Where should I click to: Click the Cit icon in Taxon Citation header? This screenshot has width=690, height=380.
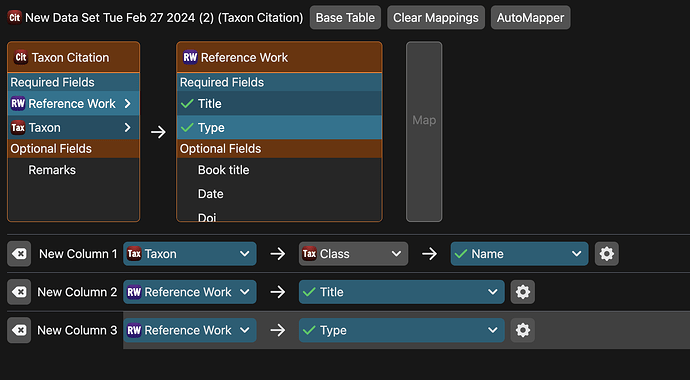21,57
